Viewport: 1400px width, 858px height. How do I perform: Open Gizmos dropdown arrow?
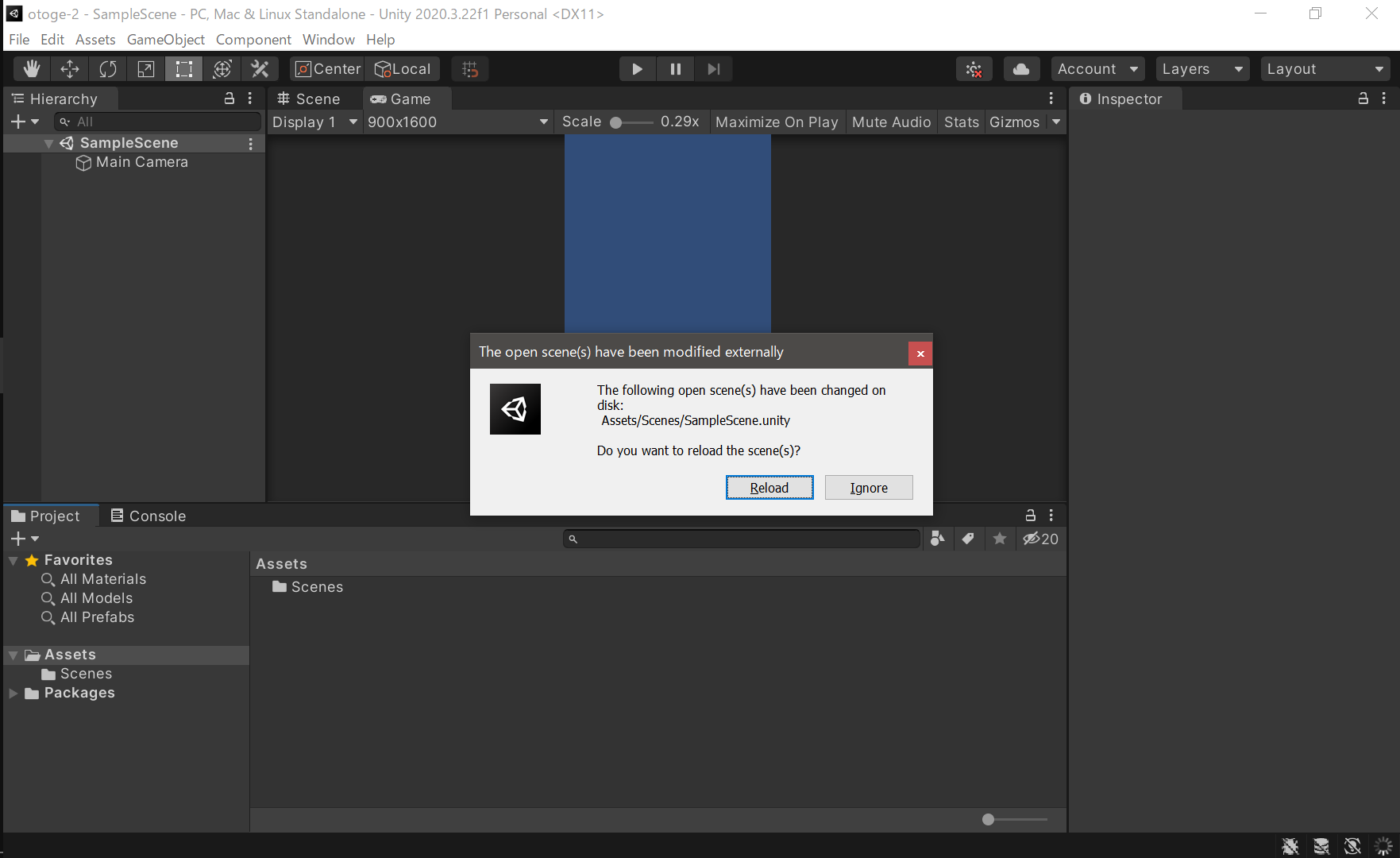click(1056, 122)
